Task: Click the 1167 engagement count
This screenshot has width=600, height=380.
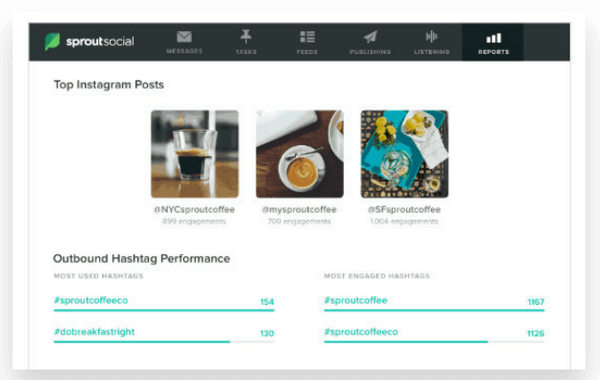Action: [536, 302]
